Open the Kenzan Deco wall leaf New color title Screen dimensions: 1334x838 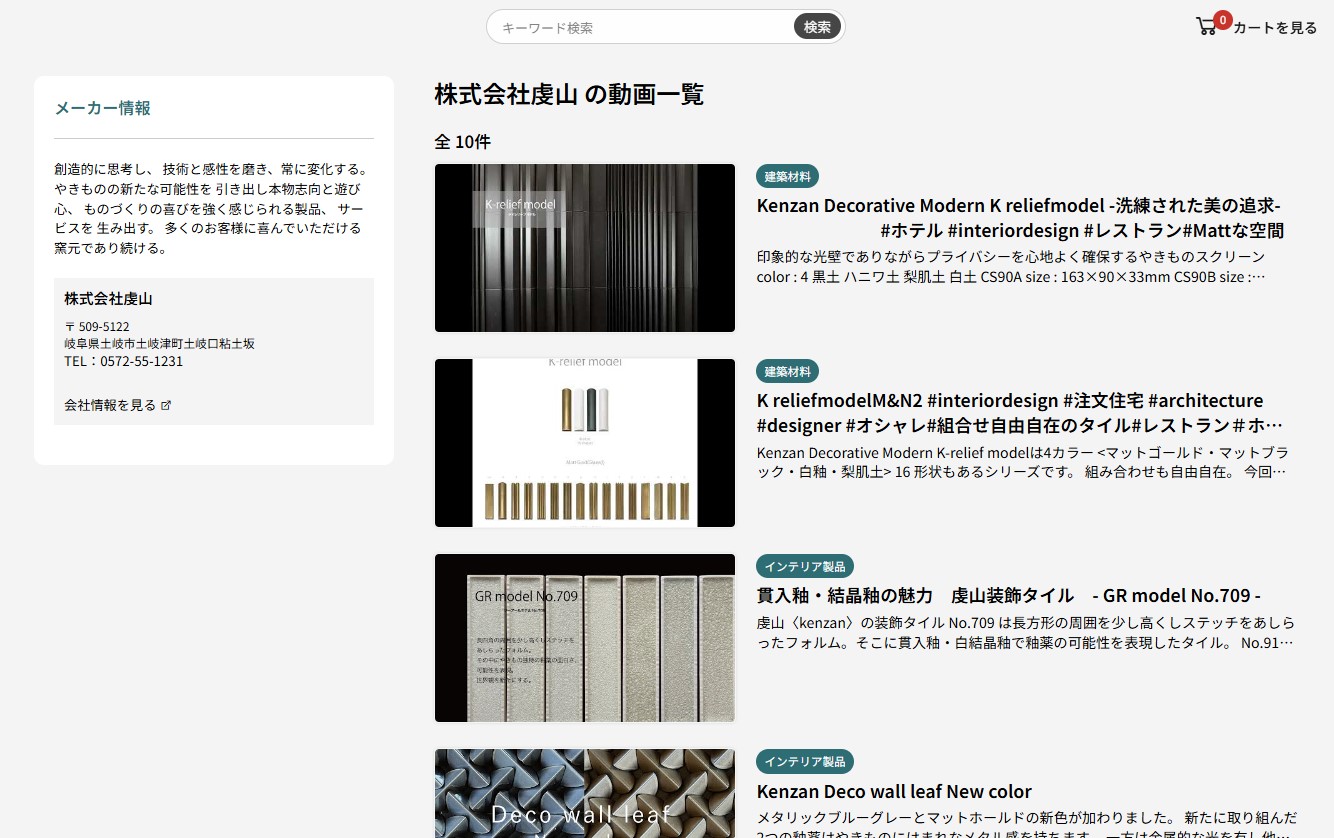[x=894, y=791]
